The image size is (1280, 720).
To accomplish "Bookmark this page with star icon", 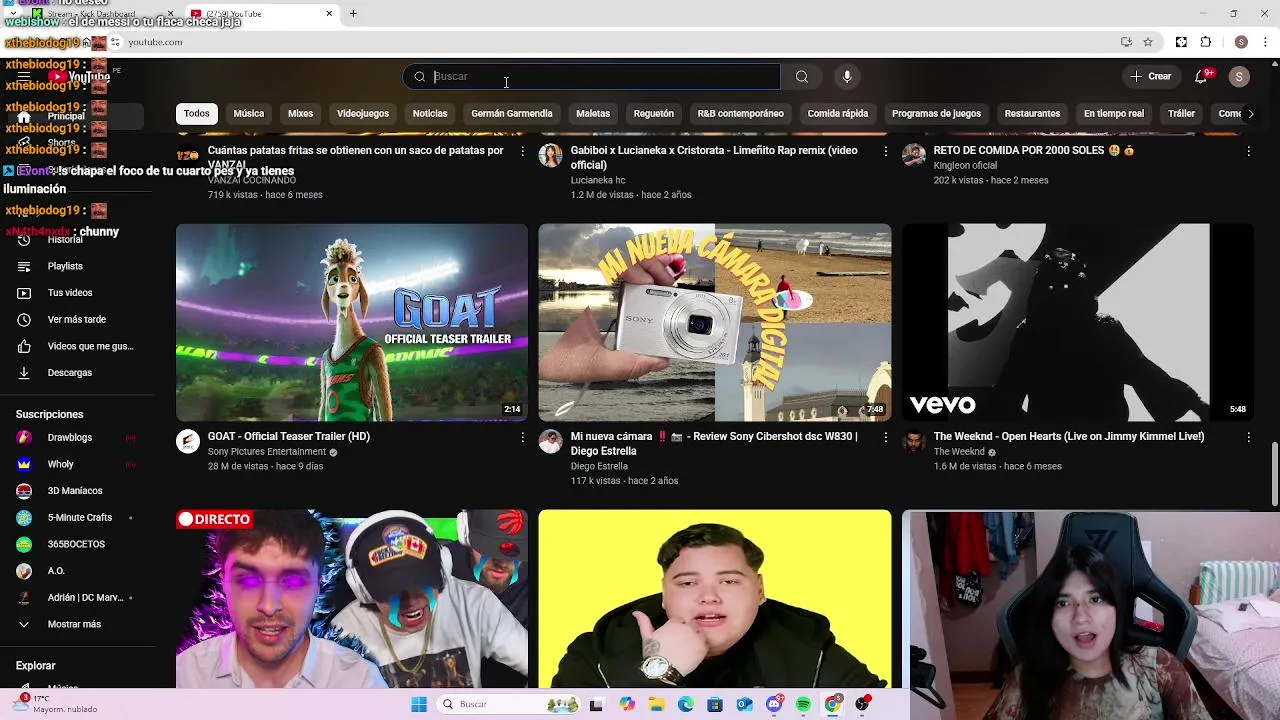I will click(1148, 42).
